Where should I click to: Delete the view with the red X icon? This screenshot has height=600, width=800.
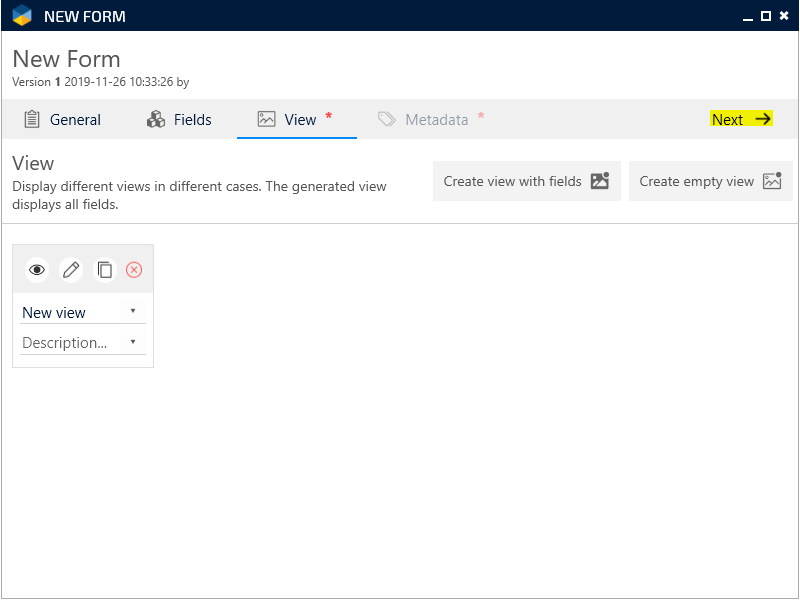click(134, 270)
